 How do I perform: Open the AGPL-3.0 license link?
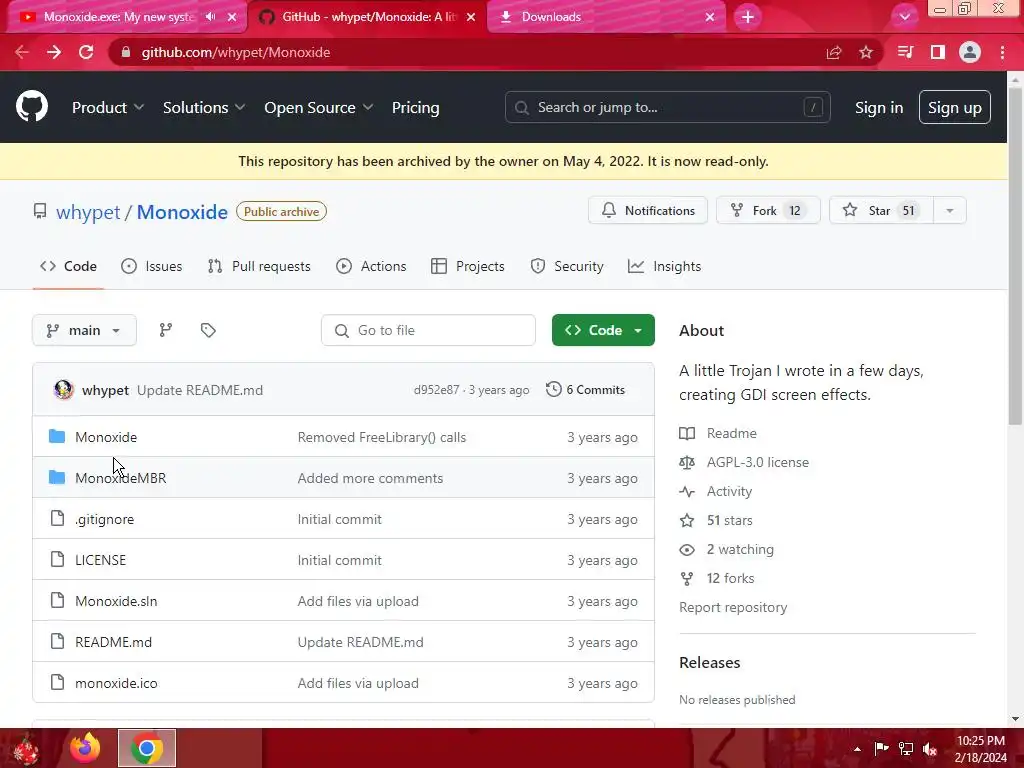coord(758,462)
